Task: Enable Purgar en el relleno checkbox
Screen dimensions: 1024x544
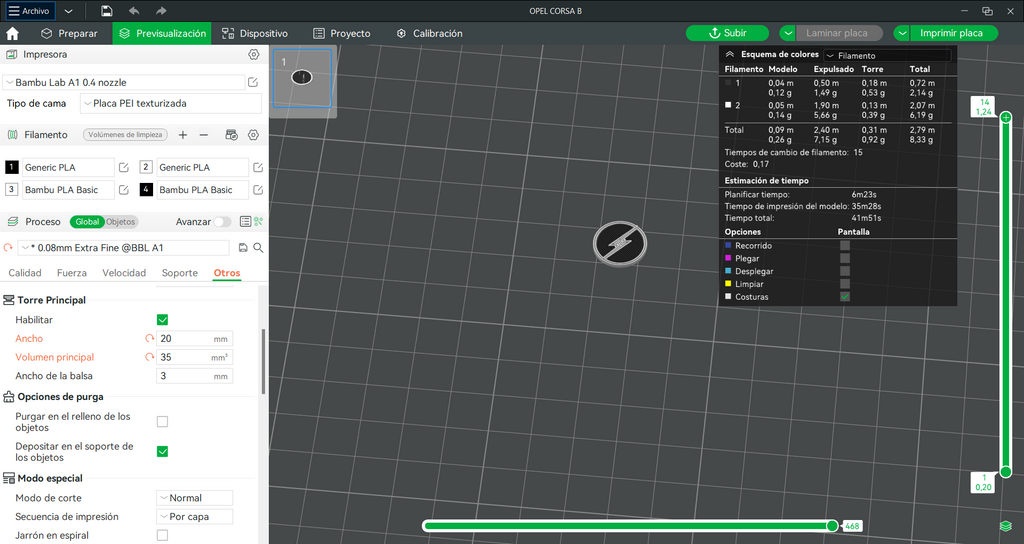Action: coord(163,422)
